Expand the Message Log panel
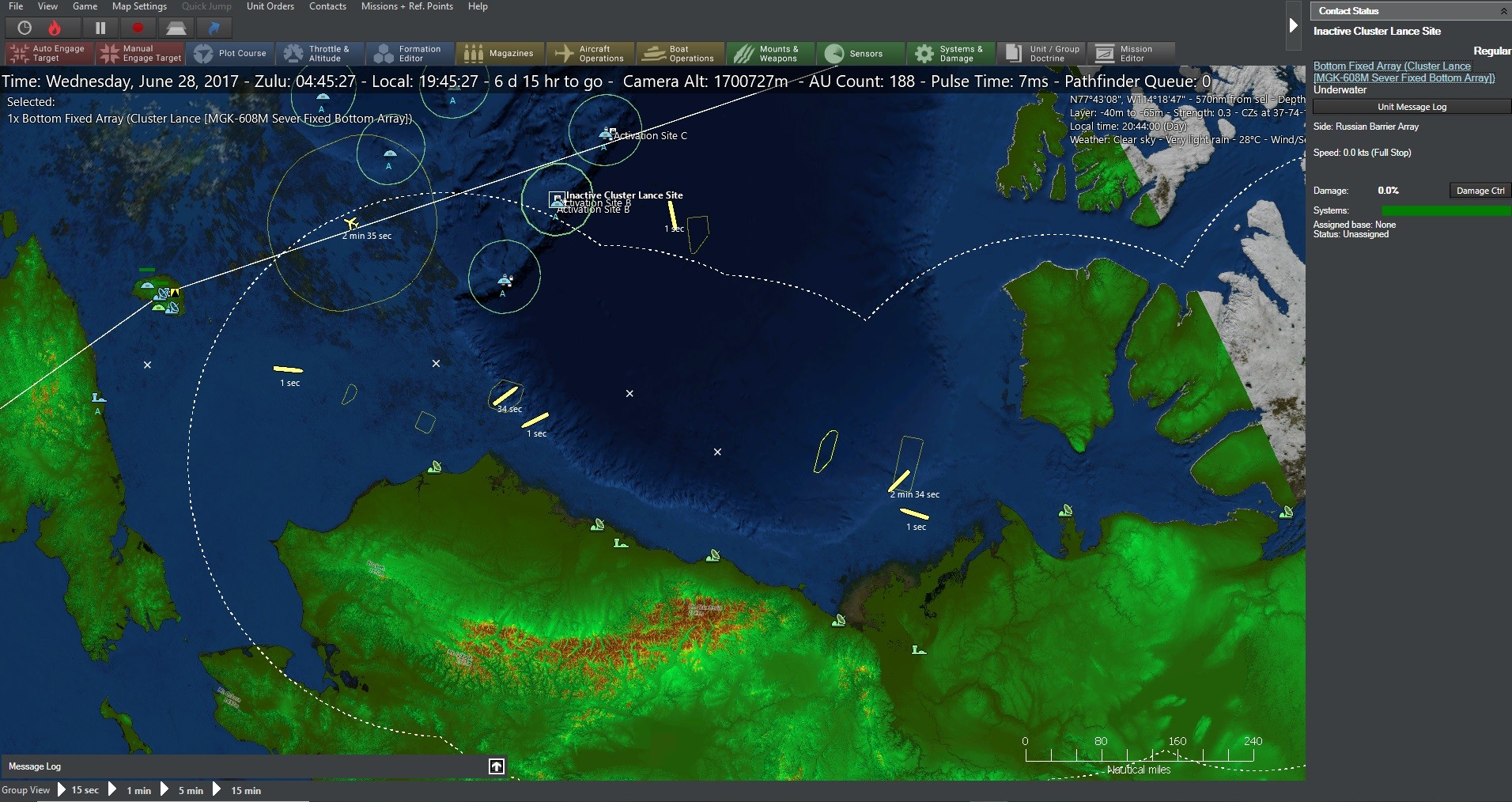This screenshot has height=802, width=1512. (496, 766)
